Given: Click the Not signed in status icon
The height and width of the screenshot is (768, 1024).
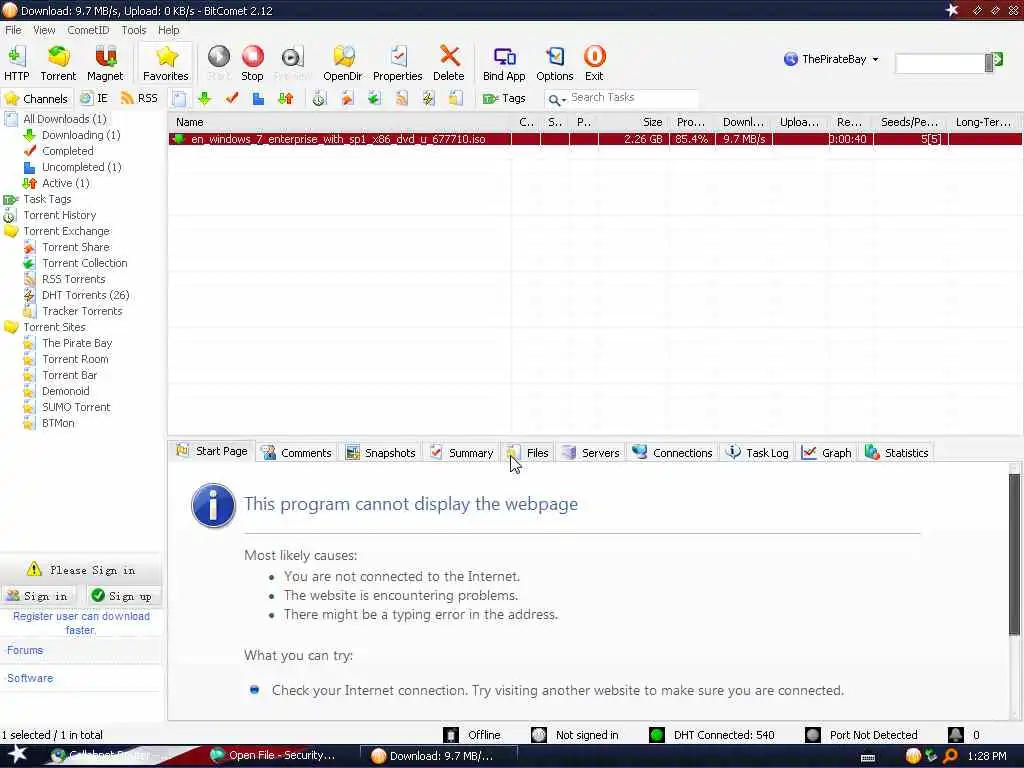Looking at the screenshot, I should 538,735.
